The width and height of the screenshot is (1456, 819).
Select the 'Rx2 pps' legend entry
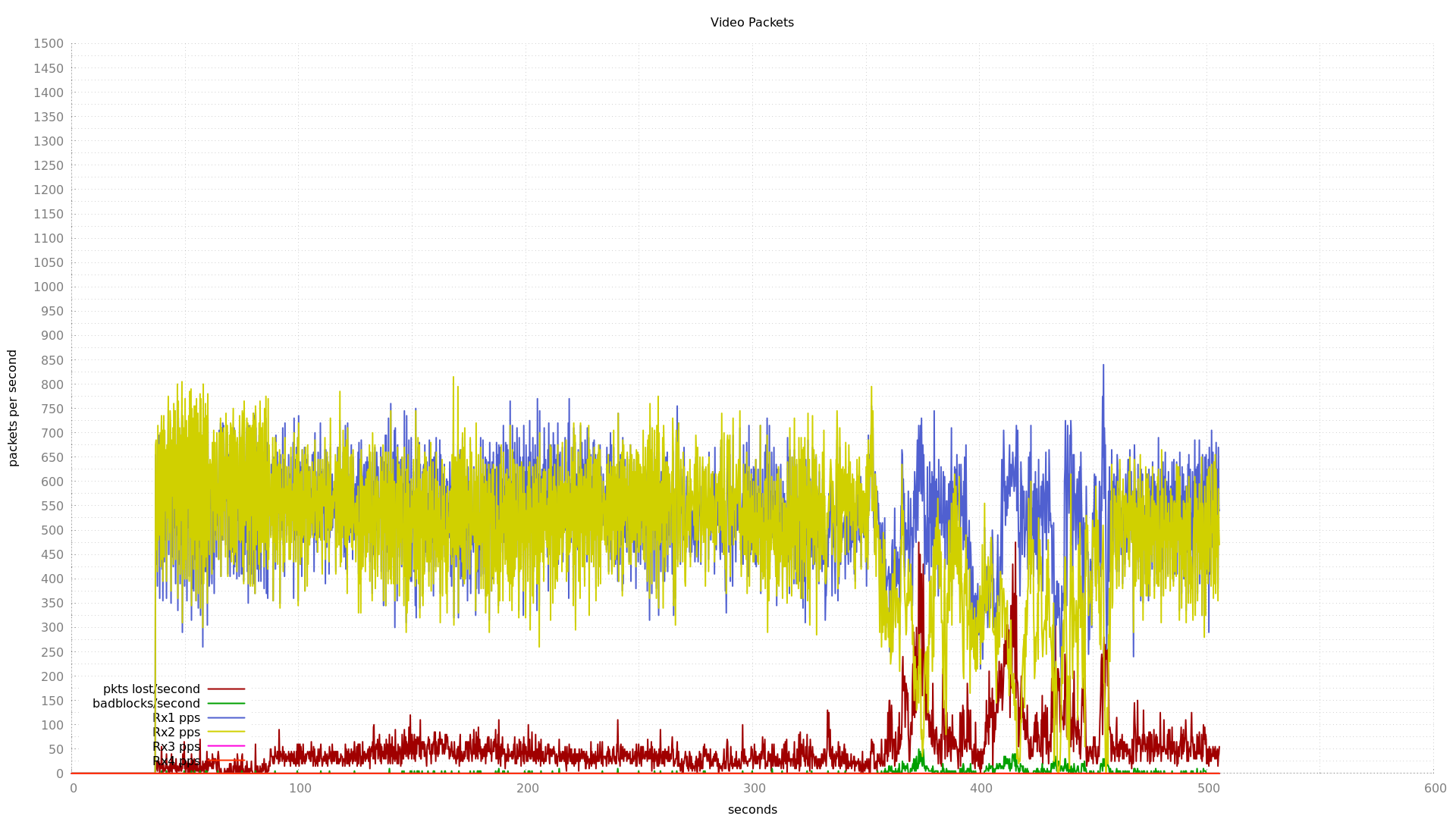click(176, 733)
